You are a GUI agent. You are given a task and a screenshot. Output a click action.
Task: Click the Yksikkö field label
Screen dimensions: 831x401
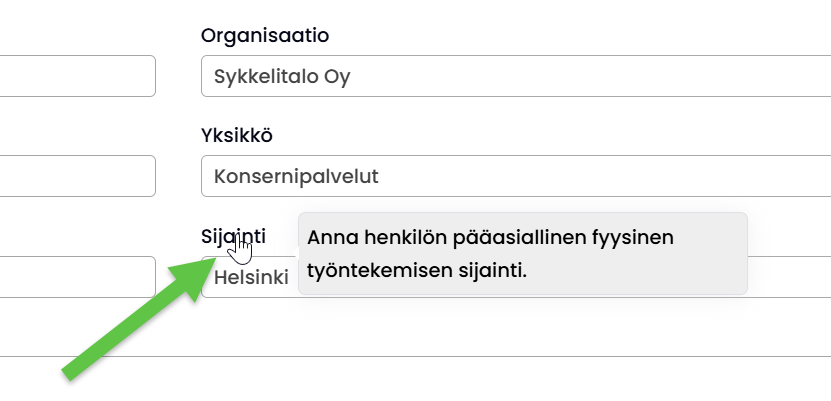click(237, 136)
